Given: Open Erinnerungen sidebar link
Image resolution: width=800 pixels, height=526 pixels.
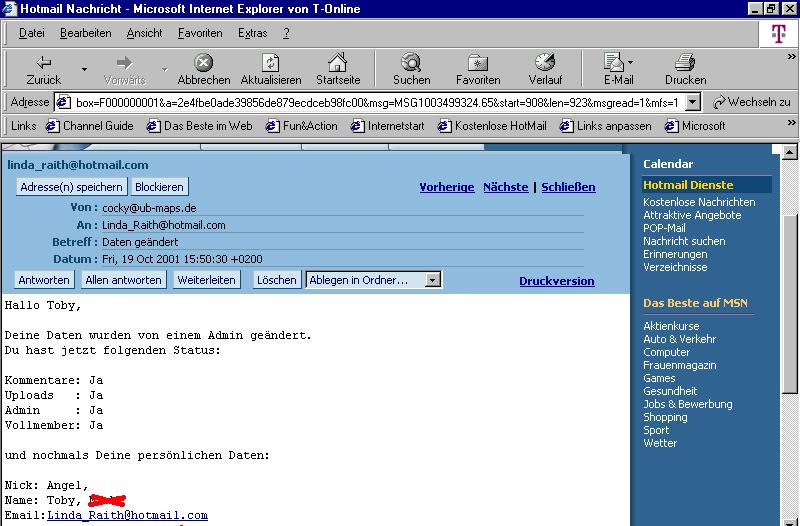Looking at the screenshot, I should point(675,254).
